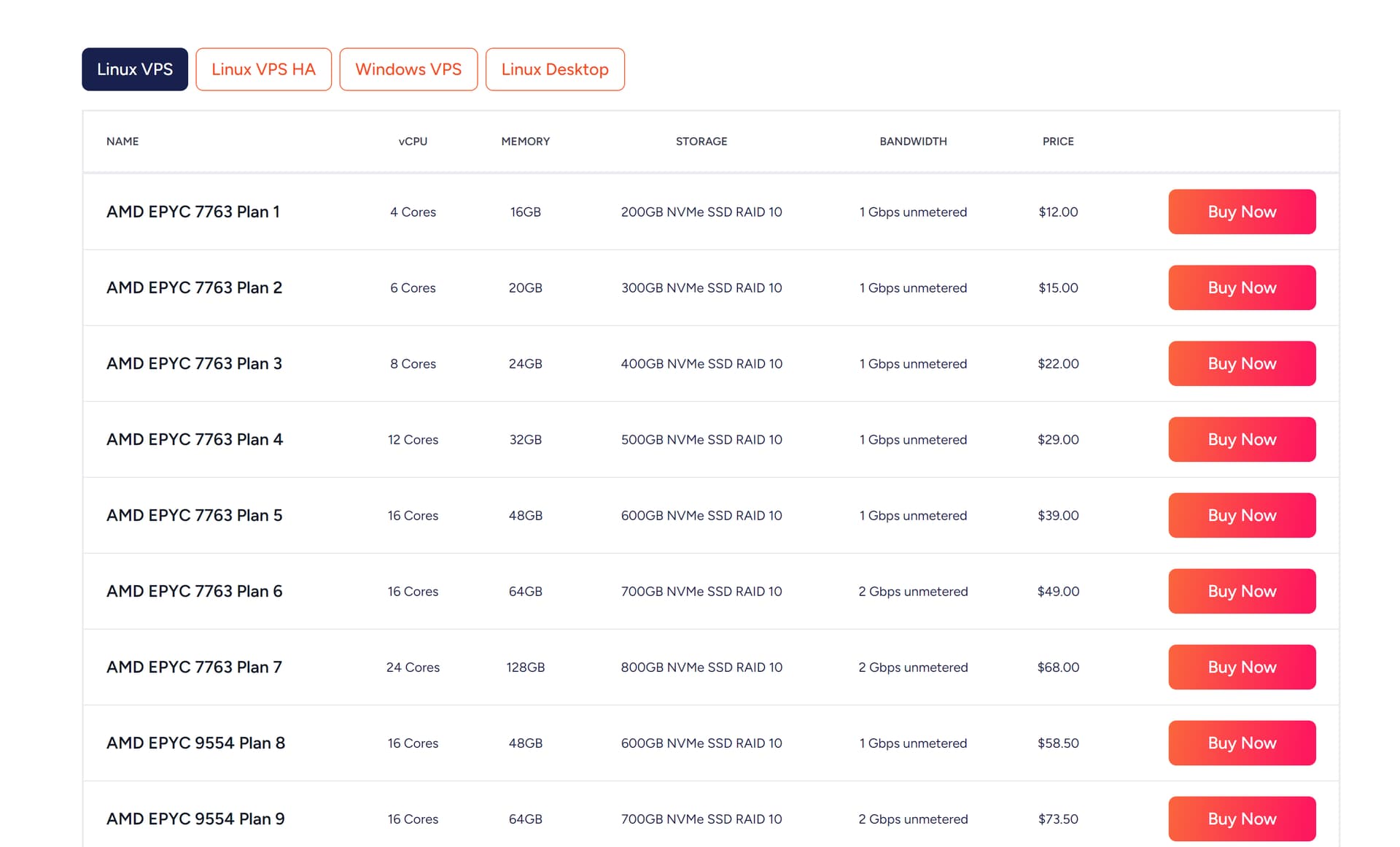Click the $58.50 price cell
This screenshot has height=847, width=1400.
point(1058,743)
